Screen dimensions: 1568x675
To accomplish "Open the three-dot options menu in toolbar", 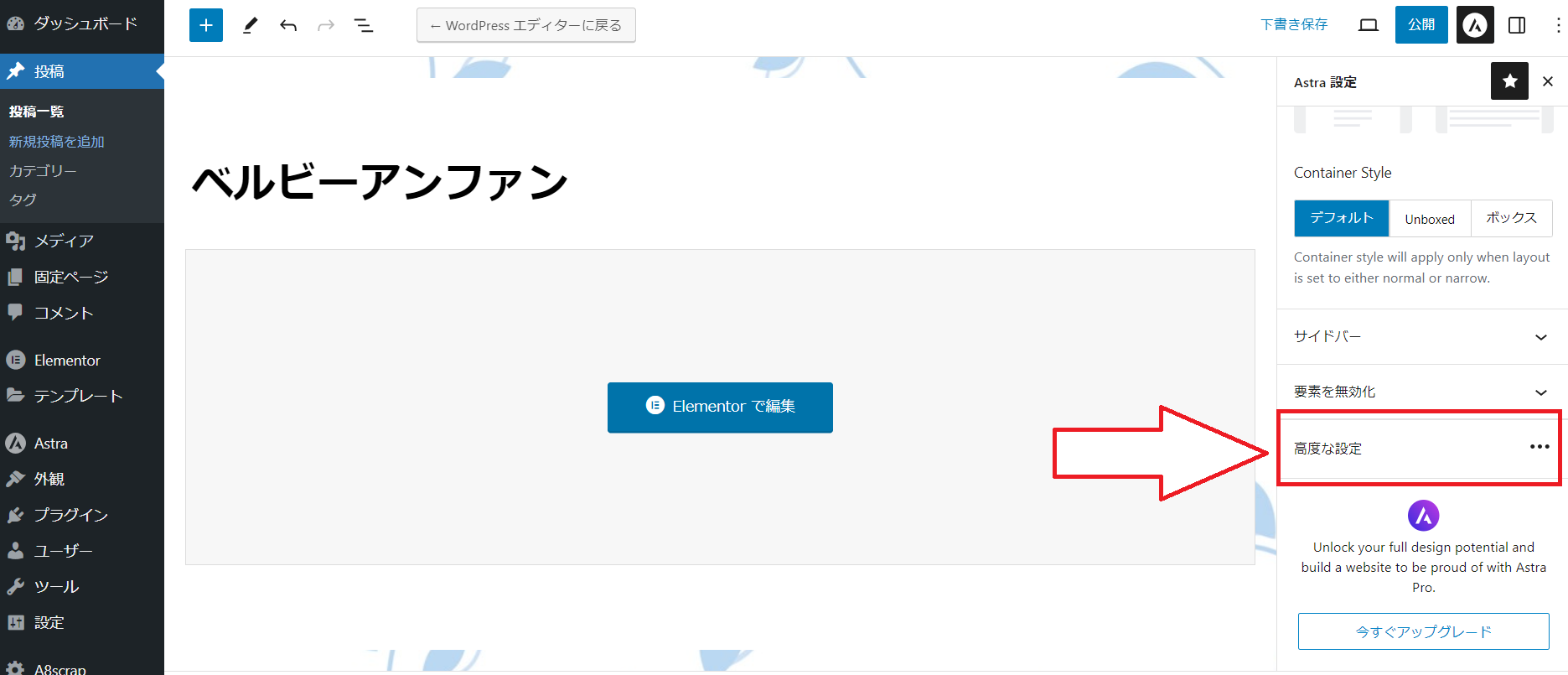I will pyautogui.click(x=1558, y=25).
